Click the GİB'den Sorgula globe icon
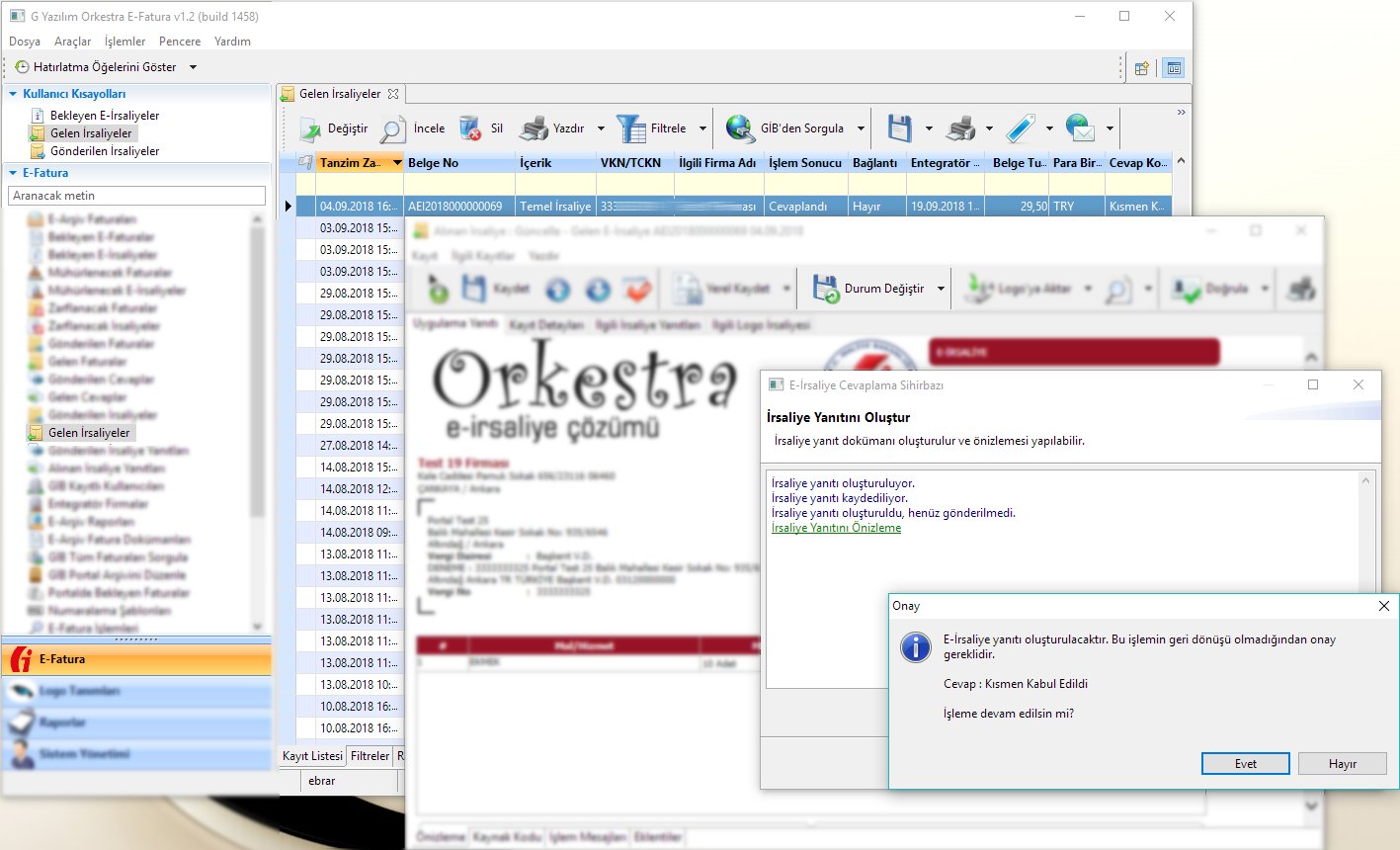Viewport: 1400px width, 850px height. [x=740, y=128]
